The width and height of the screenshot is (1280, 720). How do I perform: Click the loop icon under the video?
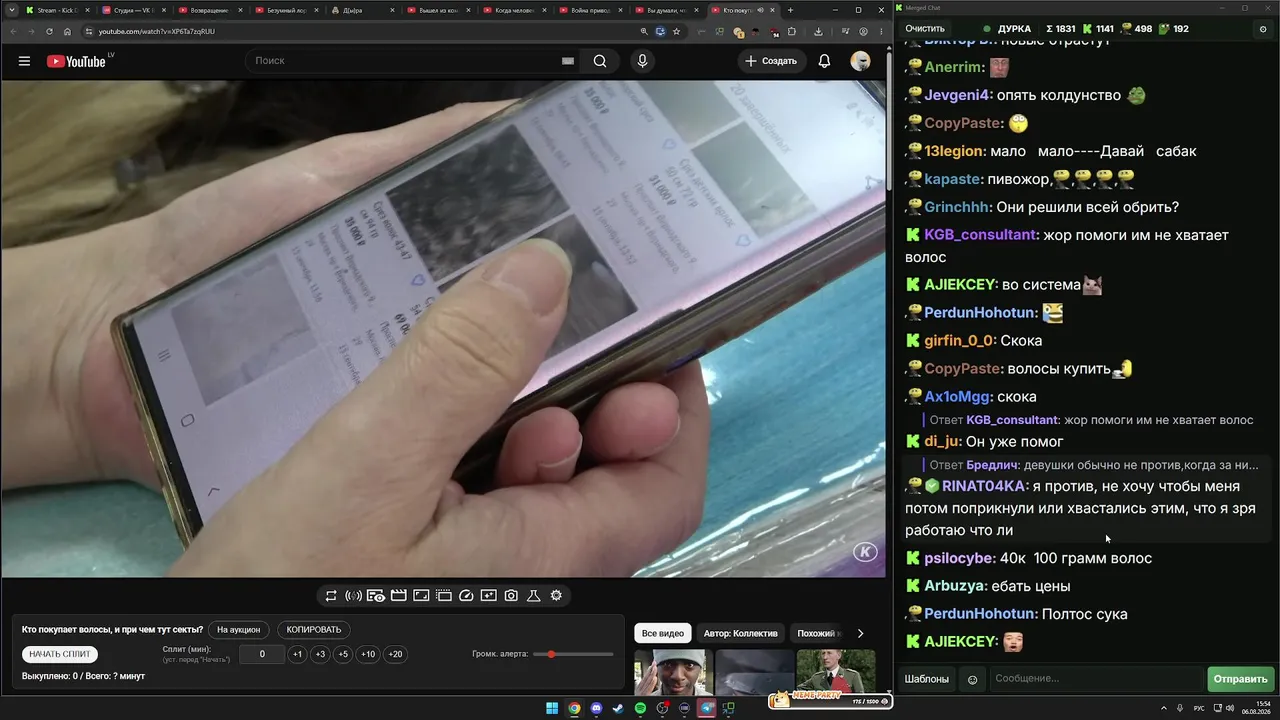pyautogui.click(x=331, y=596)
